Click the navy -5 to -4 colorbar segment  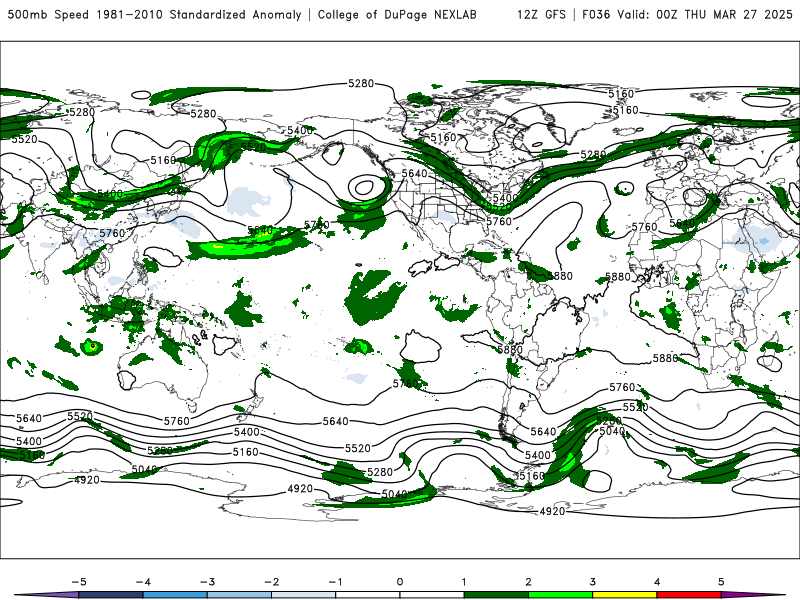point(111,595)
